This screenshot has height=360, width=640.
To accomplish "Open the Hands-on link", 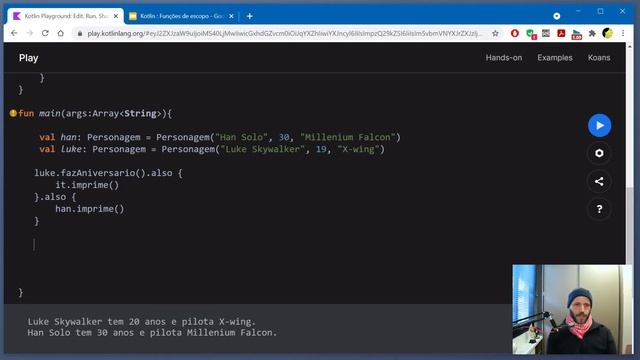I will [x=504, y=58].
